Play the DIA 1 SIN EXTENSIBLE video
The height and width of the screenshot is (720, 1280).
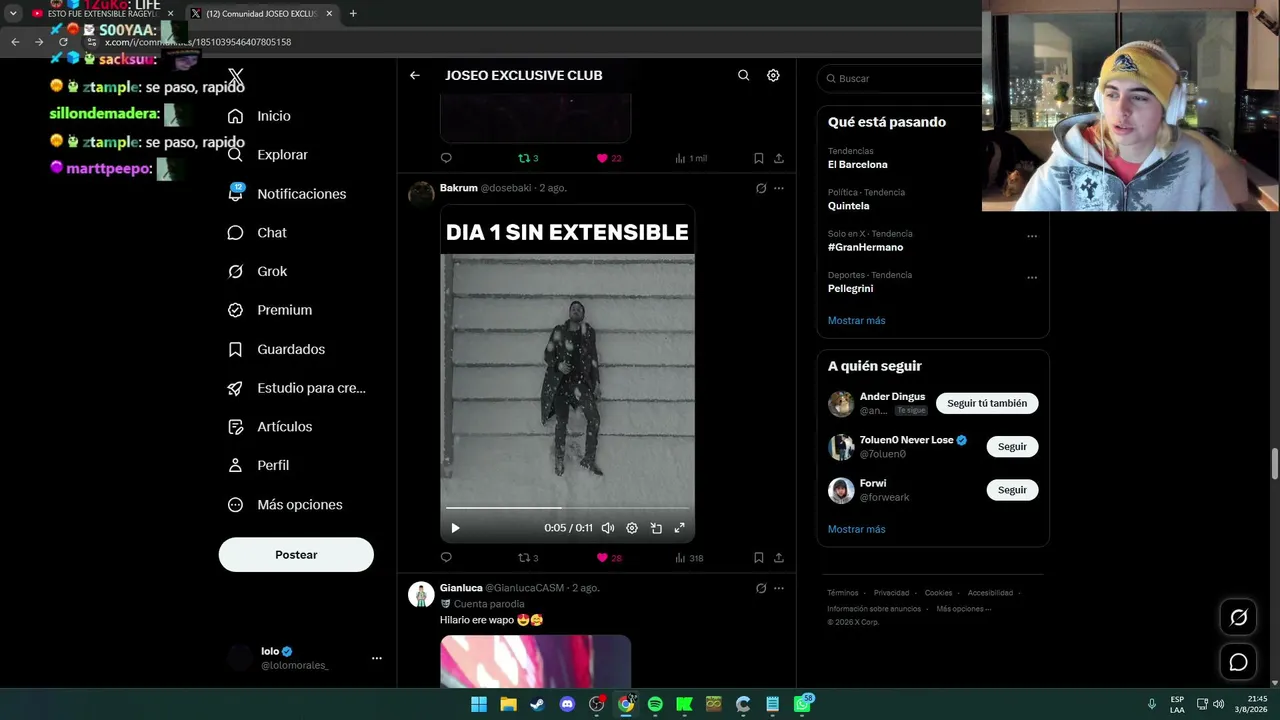click(455, 528)
